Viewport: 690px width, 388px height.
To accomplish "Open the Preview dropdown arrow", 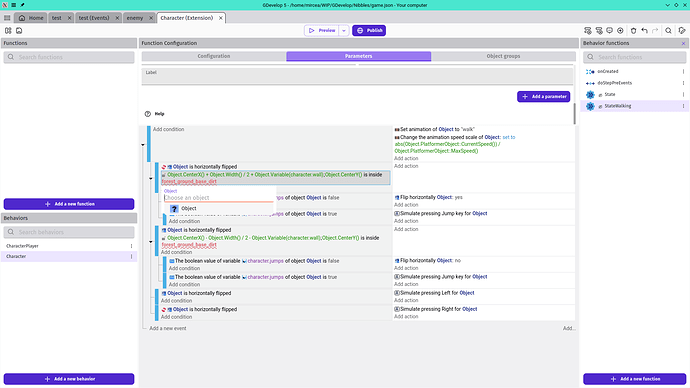I will click(344, 30).
